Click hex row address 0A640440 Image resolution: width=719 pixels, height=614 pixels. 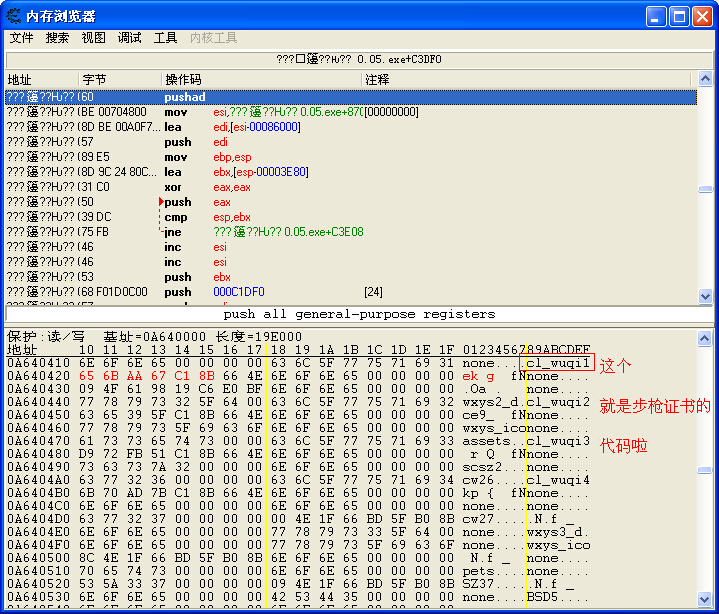[39, 402]
